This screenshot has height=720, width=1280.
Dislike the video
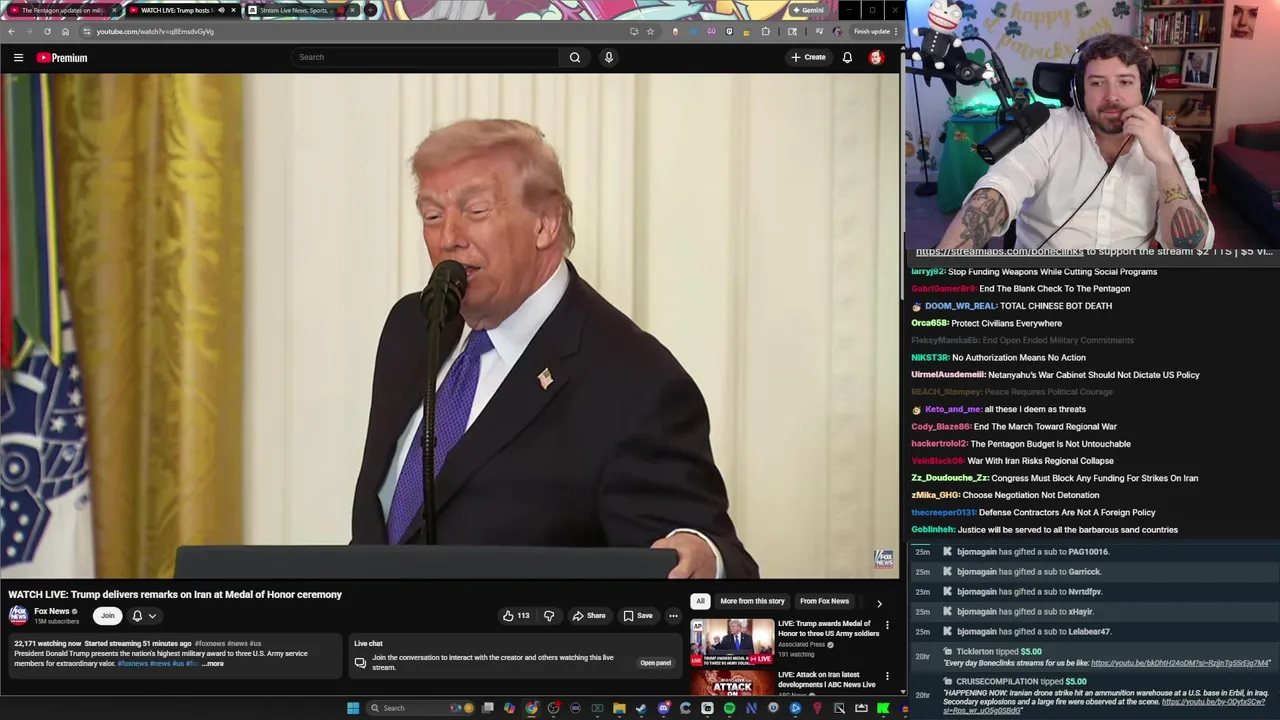click(x=549, y=615)
